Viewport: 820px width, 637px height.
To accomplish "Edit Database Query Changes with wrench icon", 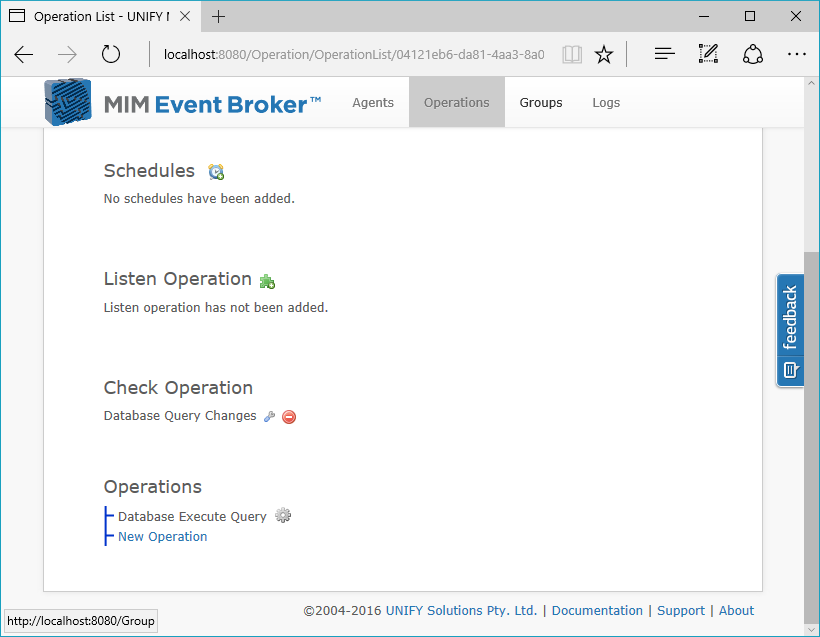I will pos(269,416).
